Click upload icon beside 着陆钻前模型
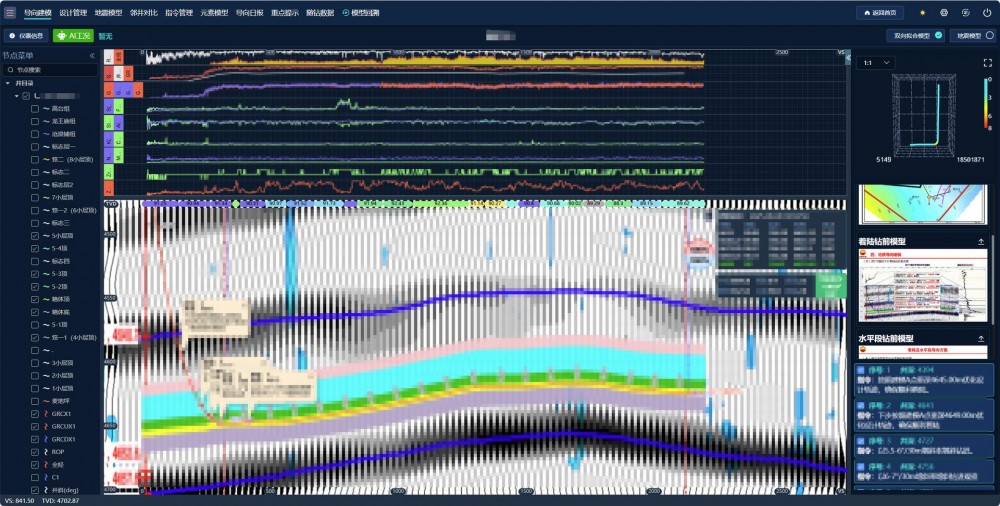The height and width of the screenshot is (506, 1000). coord(981,242)
